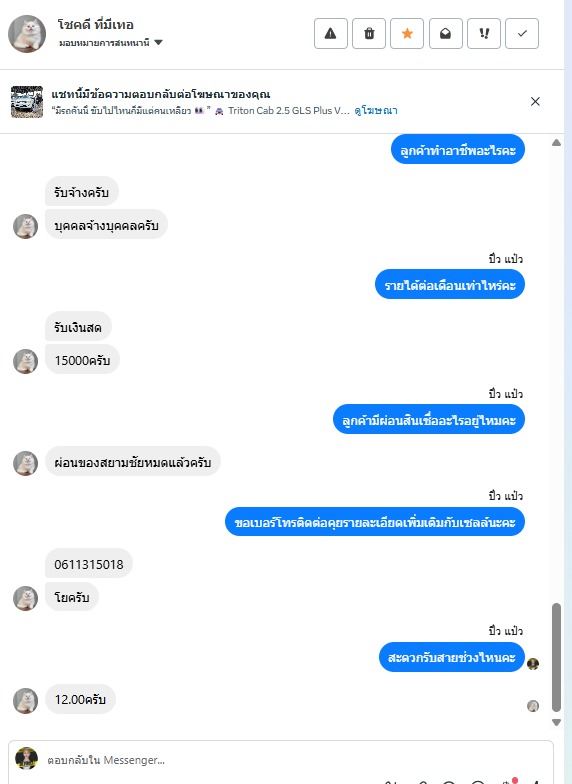The height and width of the screenshot is (784, 572).
Task: Open the Triton ad thumbnail image
Action: click(x=27, y=102)
